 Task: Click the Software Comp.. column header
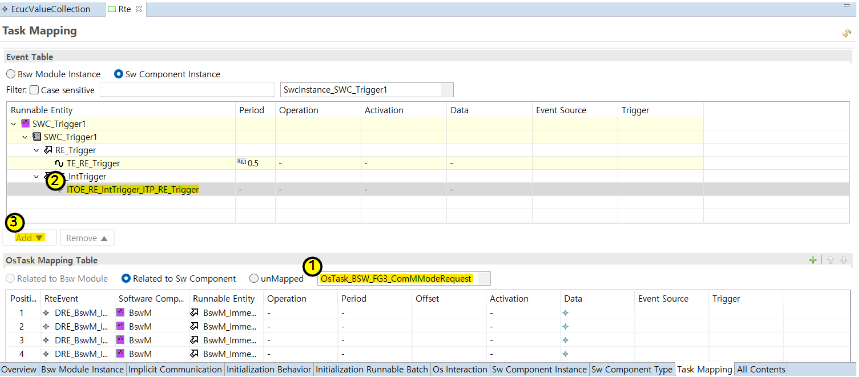[151, 299]
